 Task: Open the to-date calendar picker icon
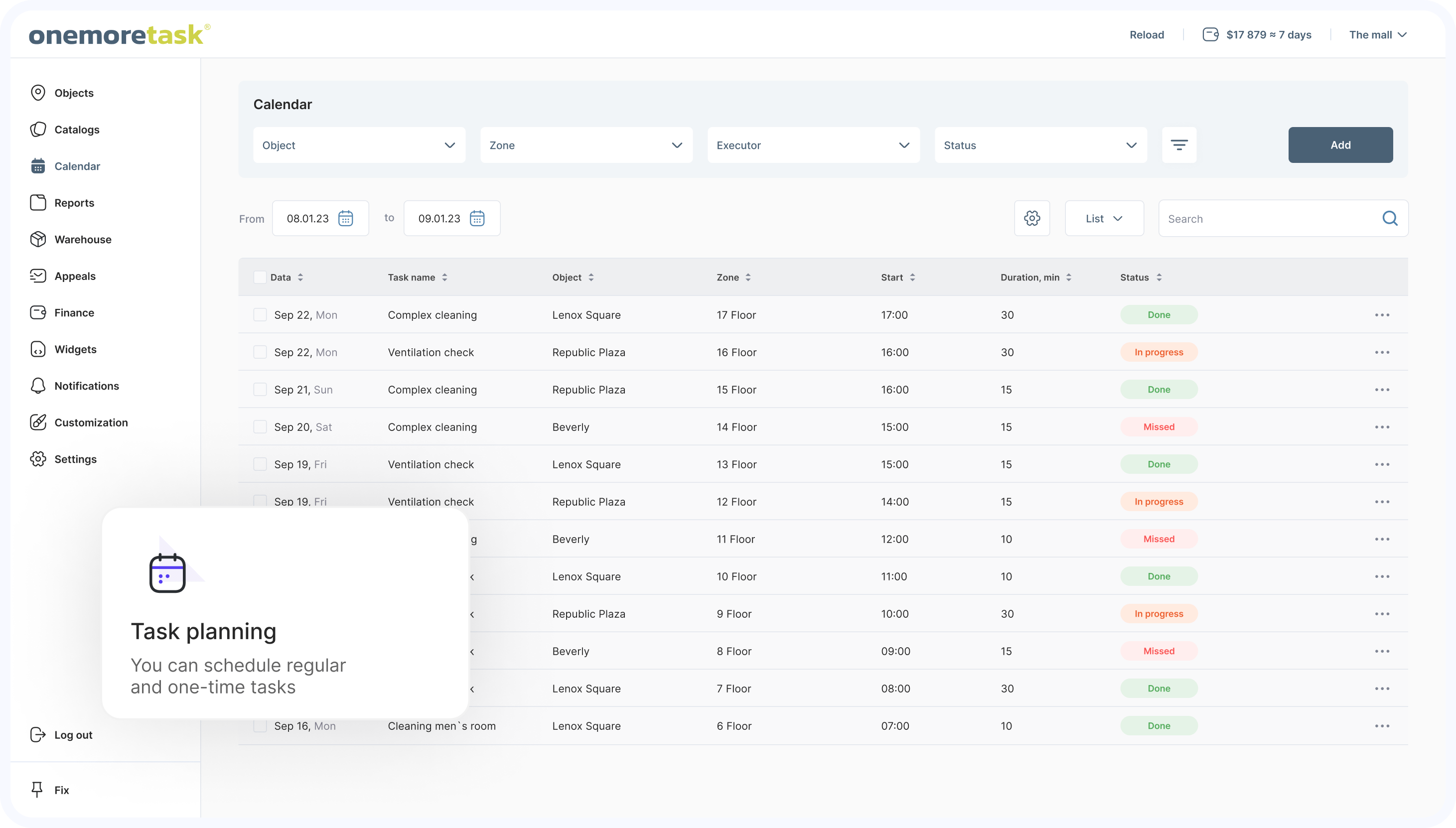tap(476, 218)
